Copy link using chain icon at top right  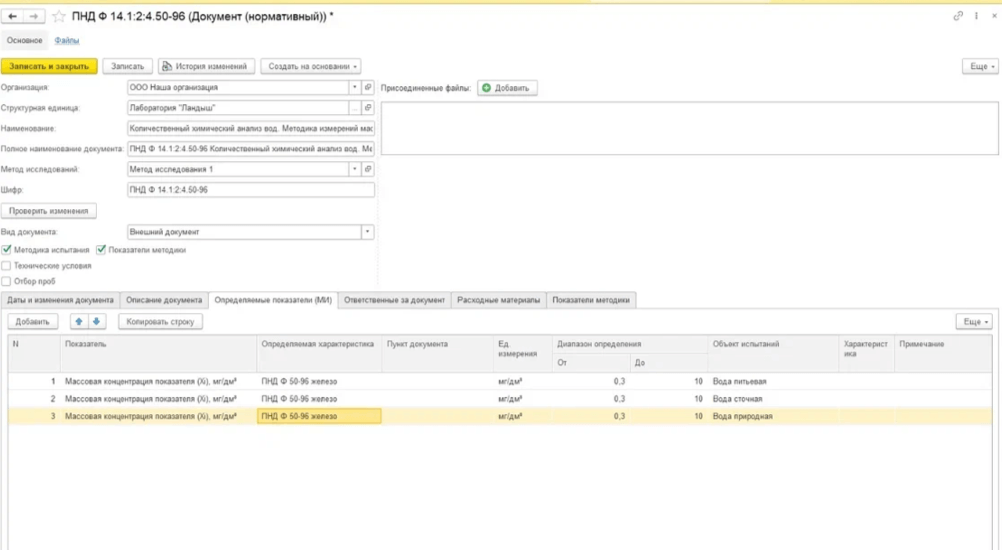[958, 17]
